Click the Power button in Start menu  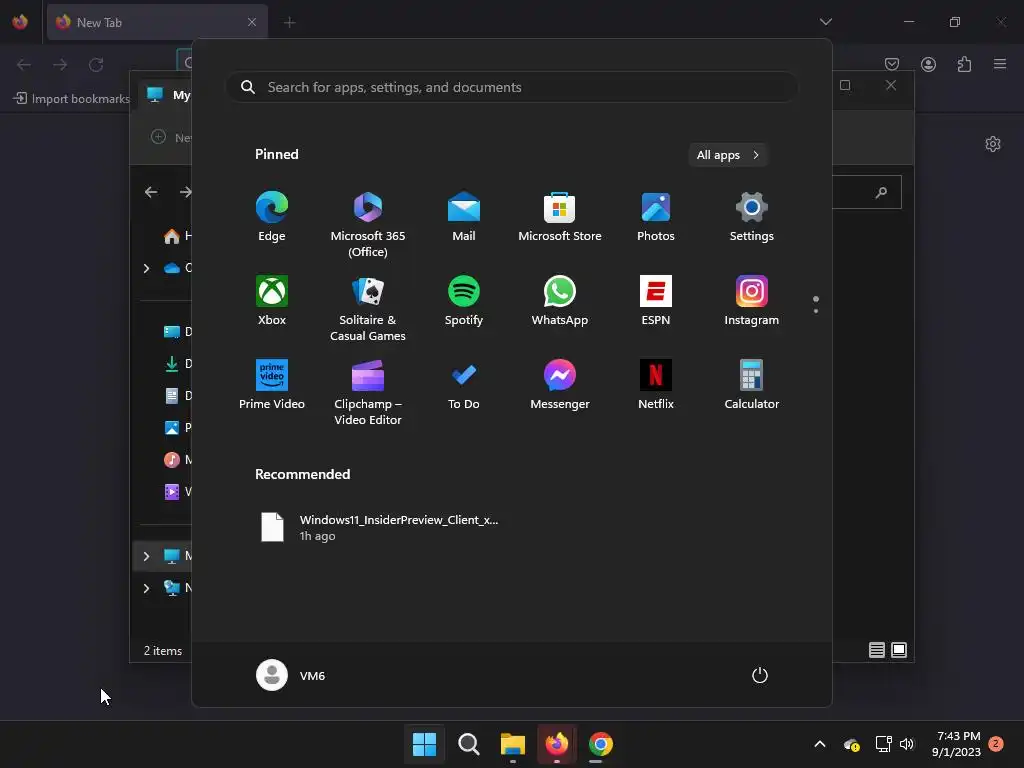(760, 675)
